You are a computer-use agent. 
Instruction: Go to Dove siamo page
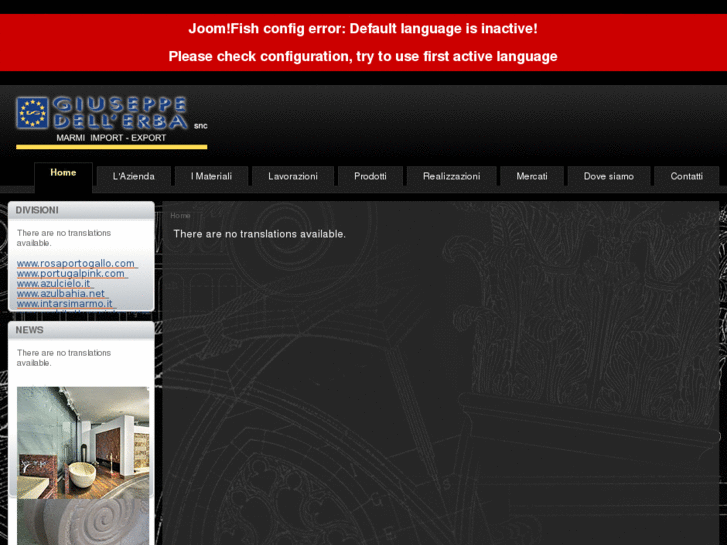point(609,176)
